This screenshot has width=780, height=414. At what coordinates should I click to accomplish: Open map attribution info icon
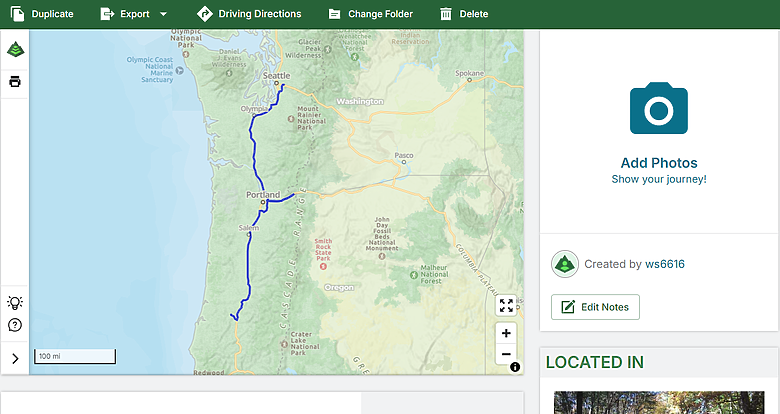click(x=515, y=367)
